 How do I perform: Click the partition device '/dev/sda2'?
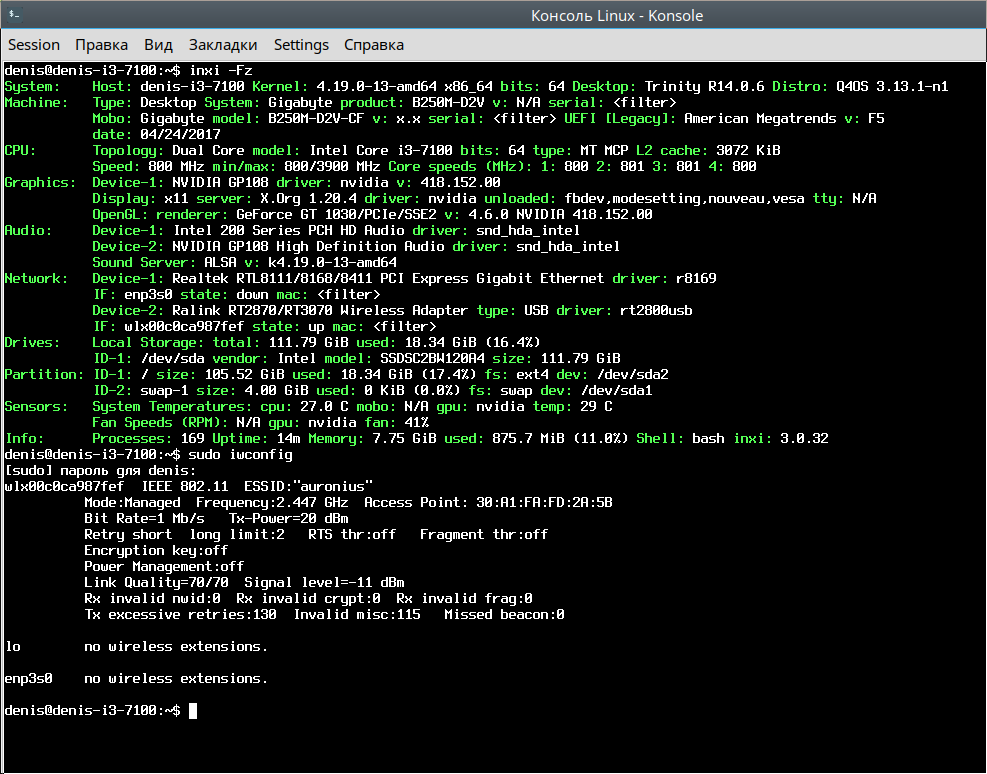[632, 374]
